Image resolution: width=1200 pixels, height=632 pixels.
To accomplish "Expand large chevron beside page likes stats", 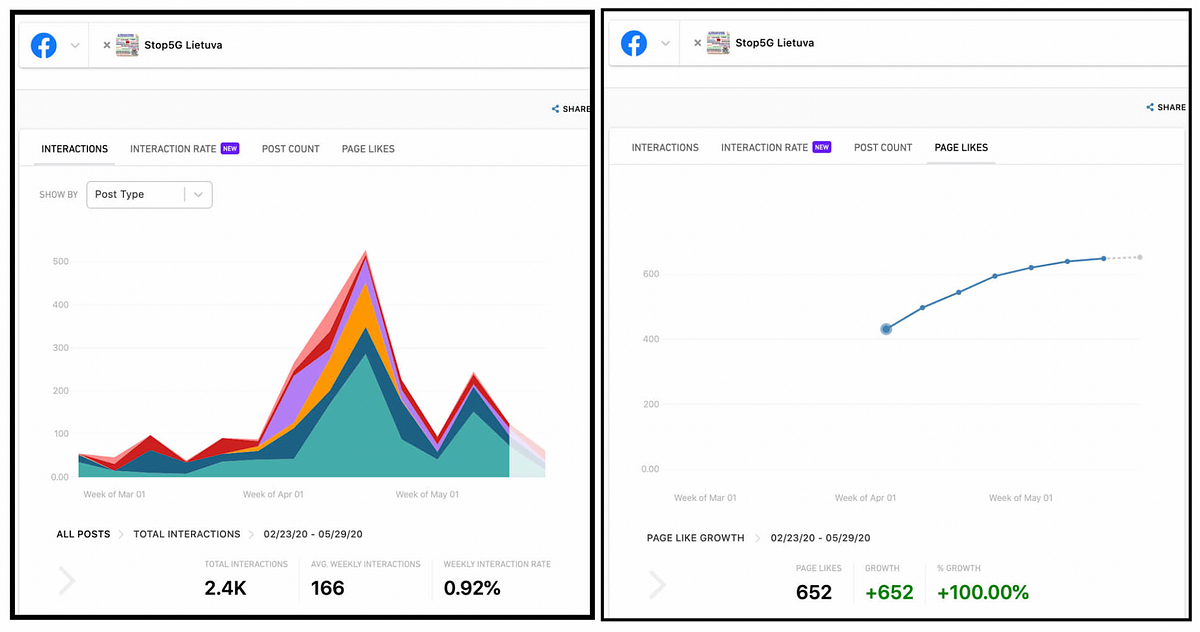I will click(658, 583).
